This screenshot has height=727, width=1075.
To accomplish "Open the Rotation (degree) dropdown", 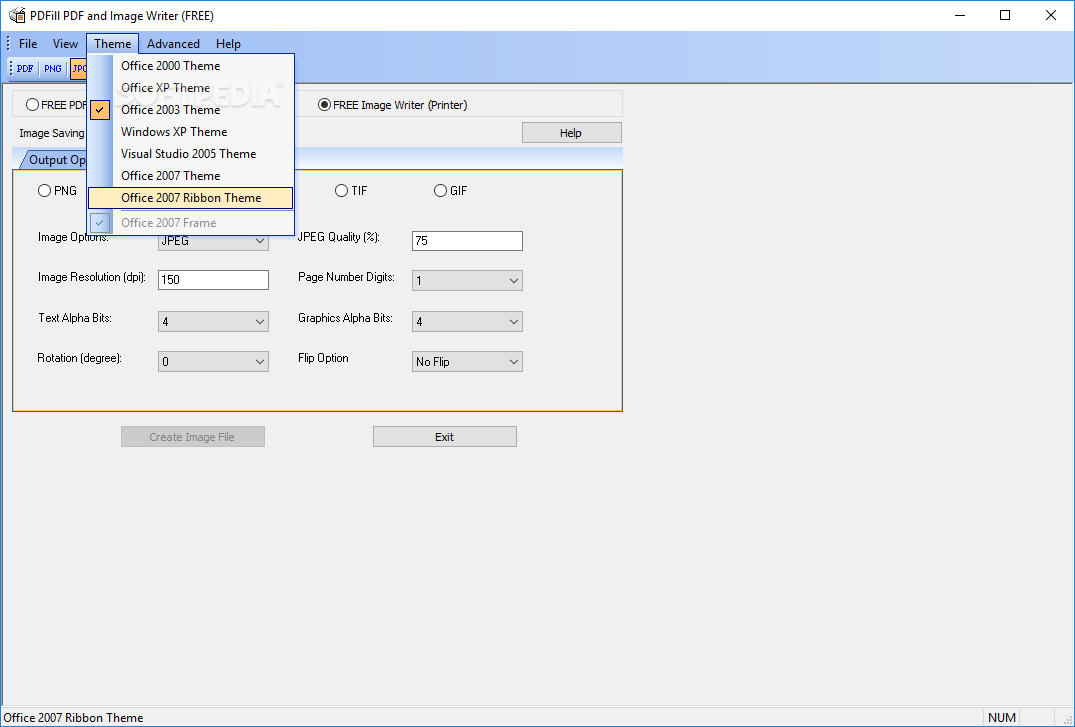I will pos(213,361).
